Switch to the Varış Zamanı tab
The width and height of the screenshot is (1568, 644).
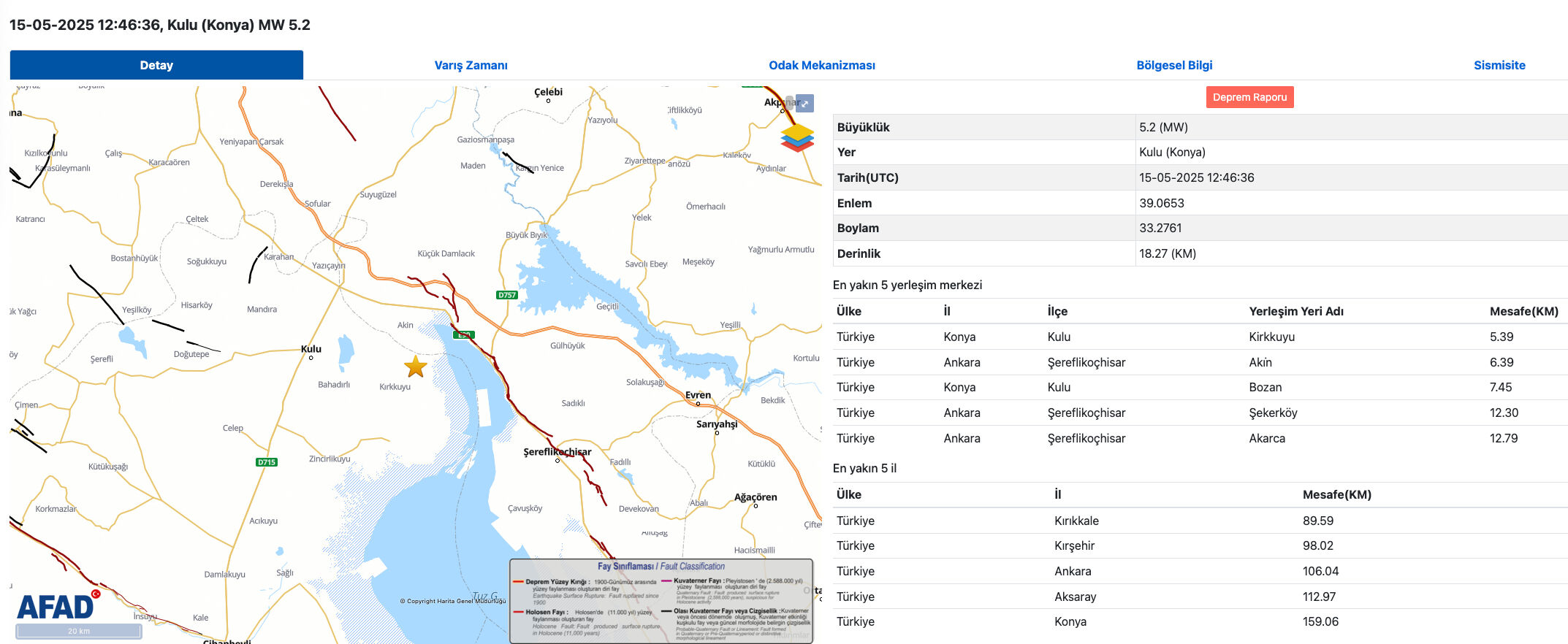coord(471,65)
